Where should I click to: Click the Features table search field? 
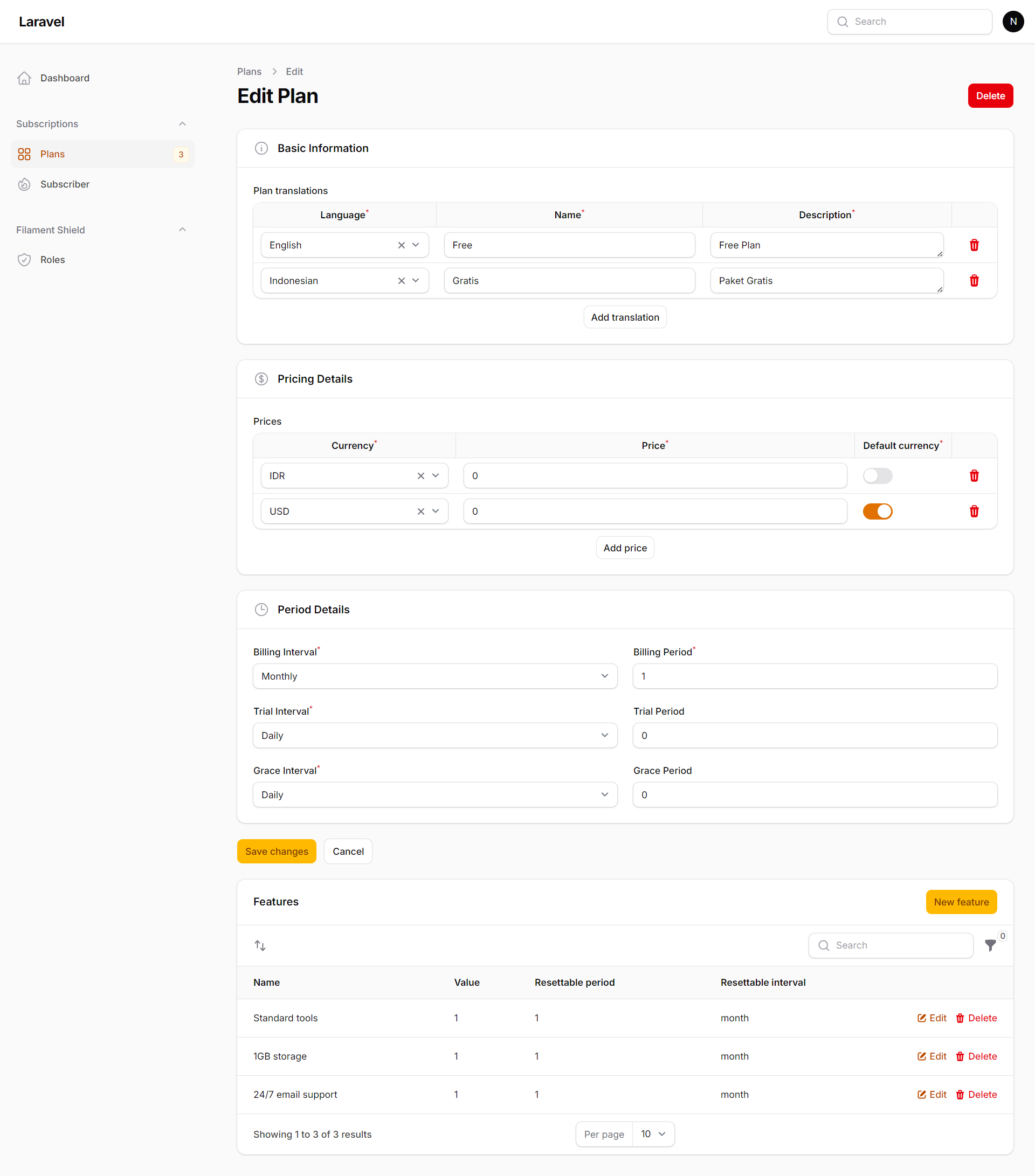click(x=890, y=945)
